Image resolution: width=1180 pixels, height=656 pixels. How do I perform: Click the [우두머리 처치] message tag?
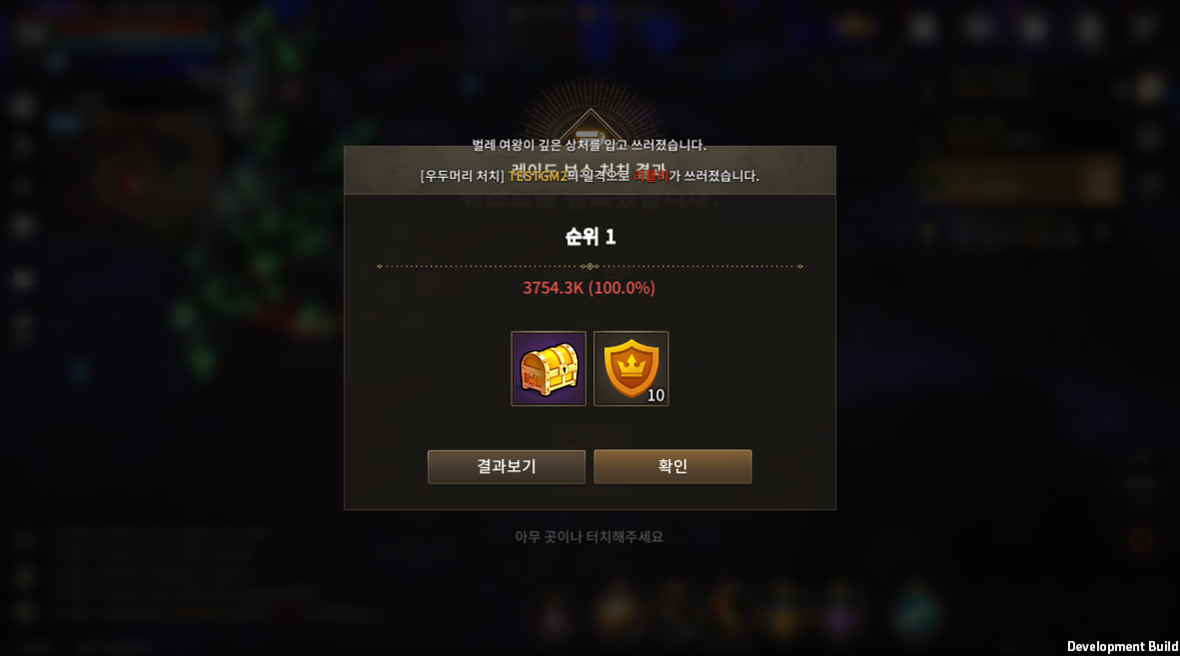462,176
